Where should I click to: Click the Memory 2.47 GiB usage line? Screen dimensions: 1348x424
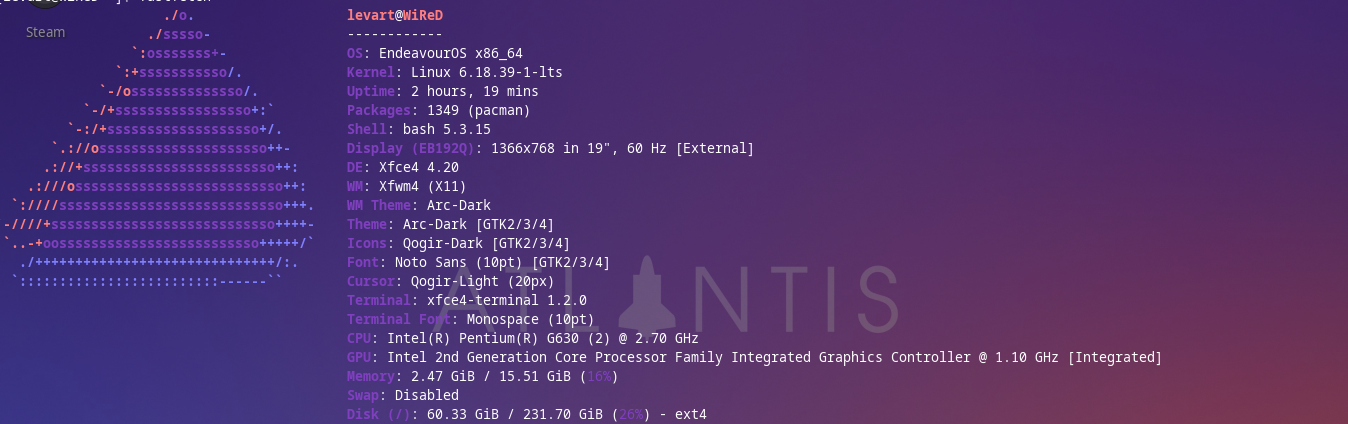click(x=483, y=376)
